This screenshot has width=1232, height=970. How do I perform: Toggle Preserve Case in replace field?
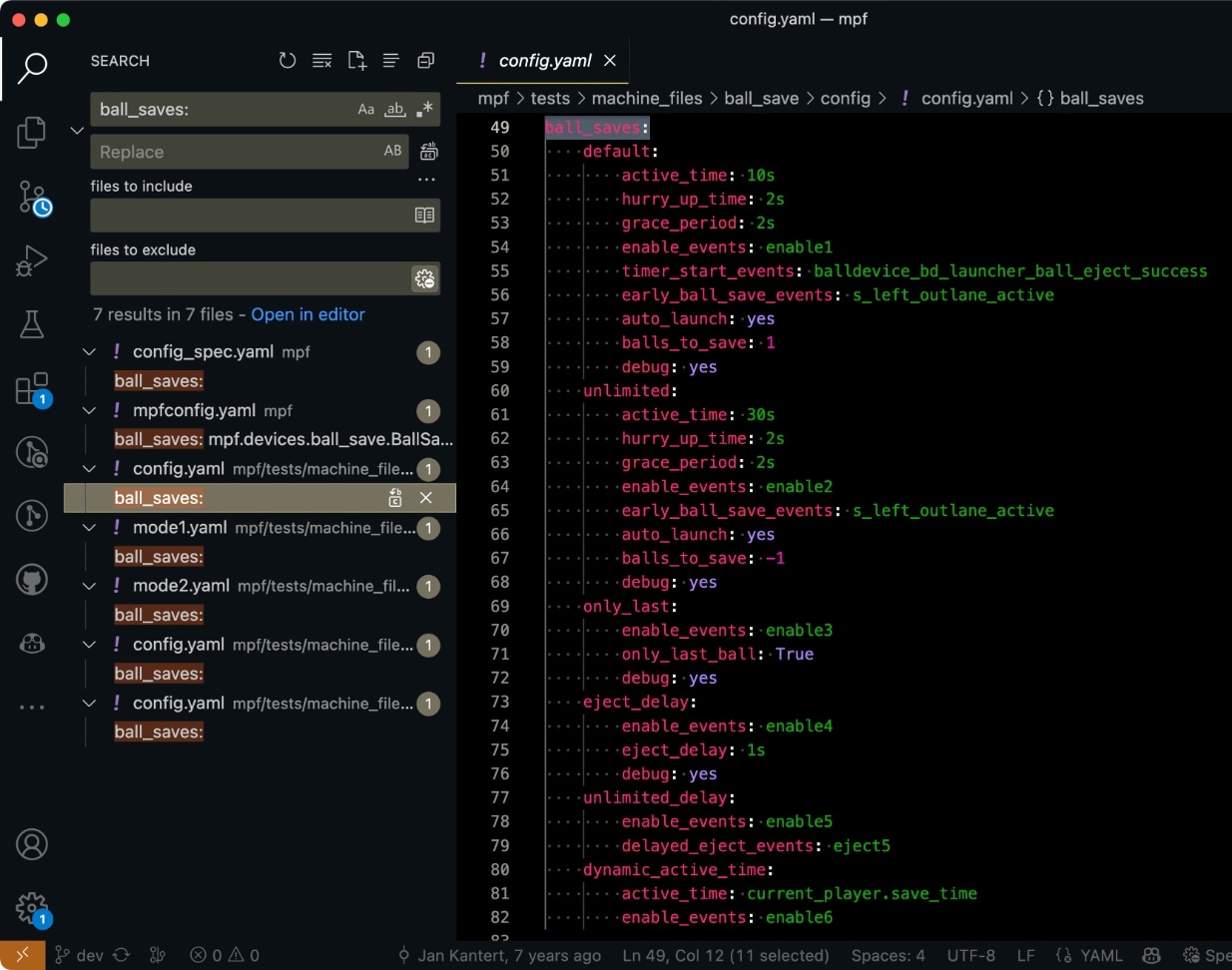(x=392, y=151)
